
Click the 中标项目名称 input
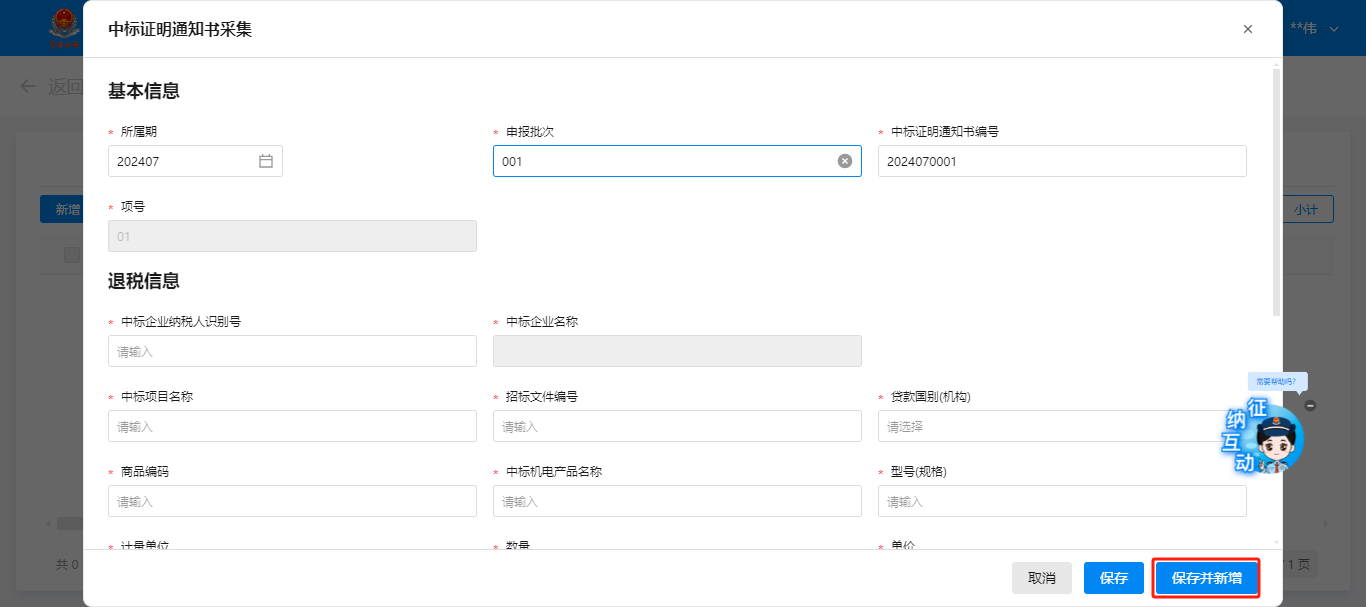coord(292,426)
